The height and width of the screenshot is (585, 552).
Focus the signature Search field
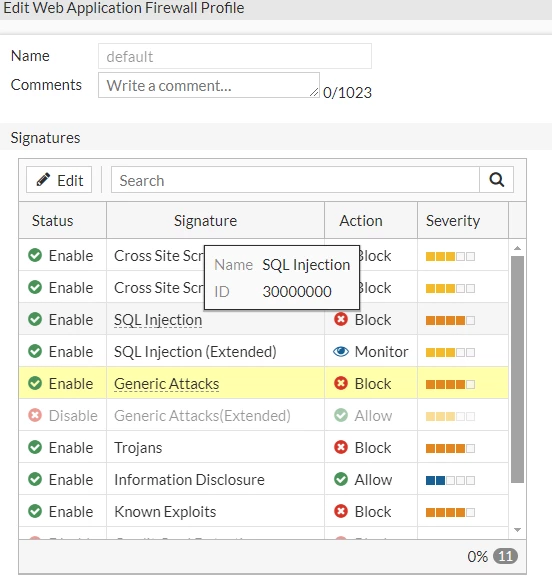pos(295,180)
